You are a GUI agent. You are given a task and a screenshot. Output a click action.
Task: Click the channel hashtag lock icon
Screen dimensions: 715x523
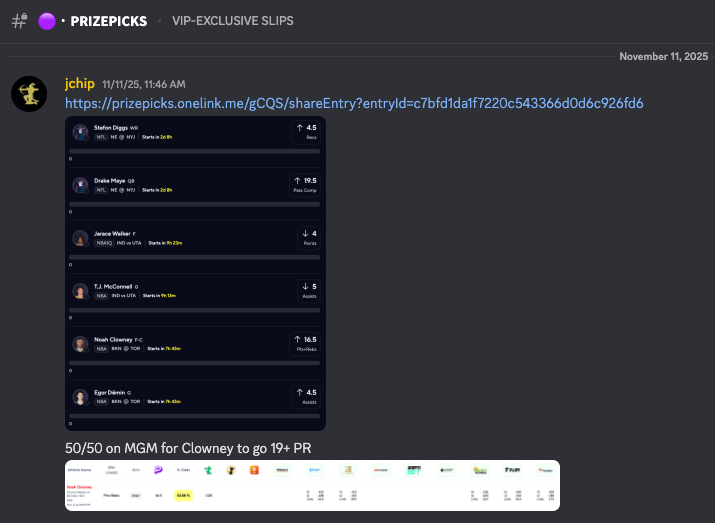[19, 21]
